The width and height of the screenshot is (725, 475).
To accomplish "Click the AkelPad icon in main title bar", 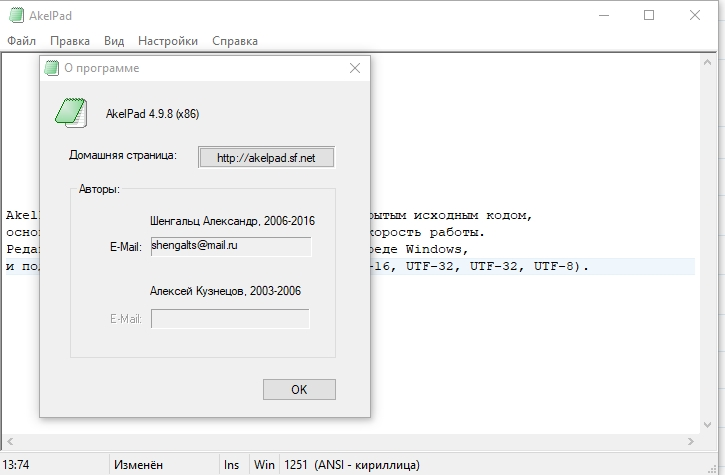I will click(x=16, y=15).
